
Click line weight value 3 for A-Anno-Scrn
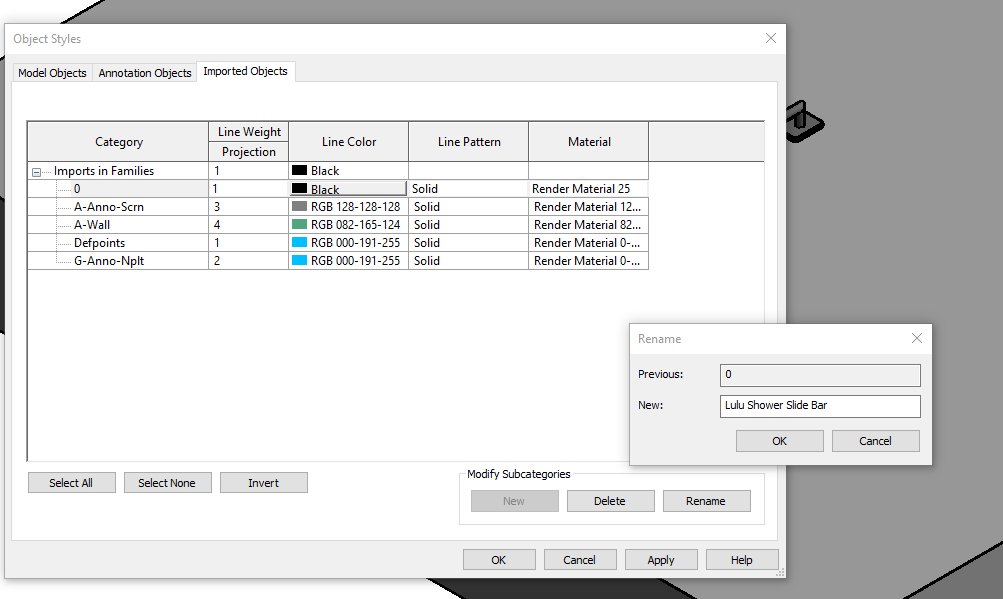click(x=248, y=207)
